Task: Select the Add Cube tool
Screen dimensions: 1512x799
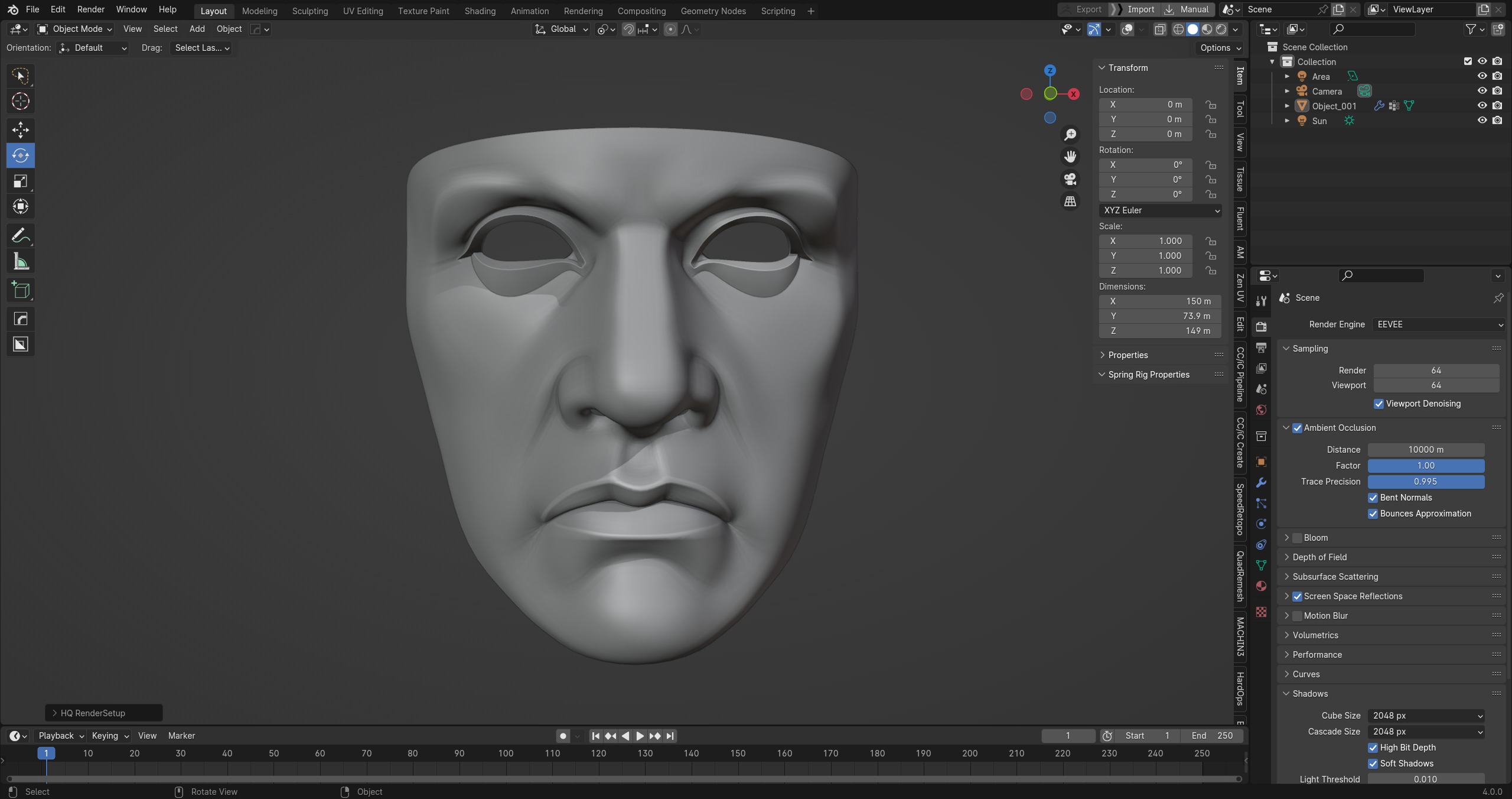Action: coord(21,290)
